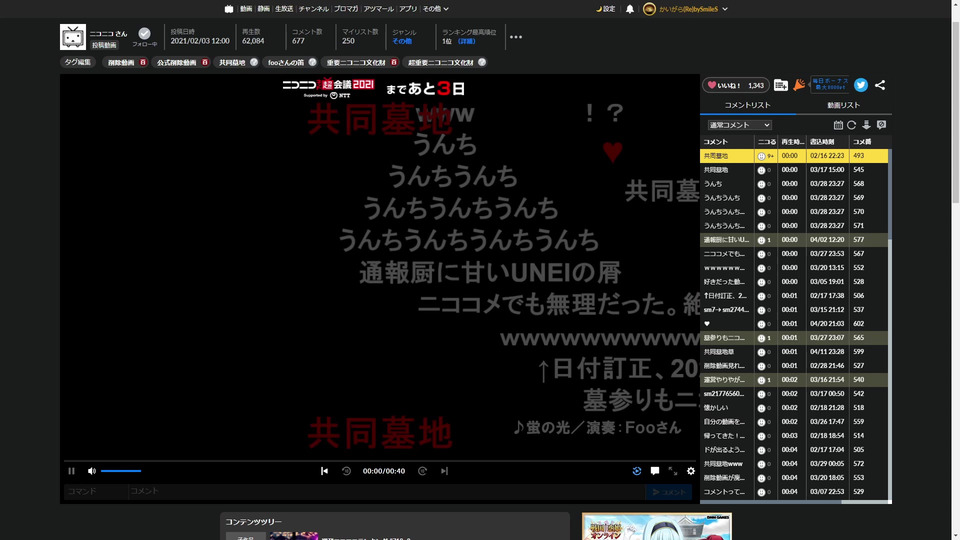Open niconico TV logo in top bar
The image size is (960, 540).
pyautogui.click(x=229, y=9)
